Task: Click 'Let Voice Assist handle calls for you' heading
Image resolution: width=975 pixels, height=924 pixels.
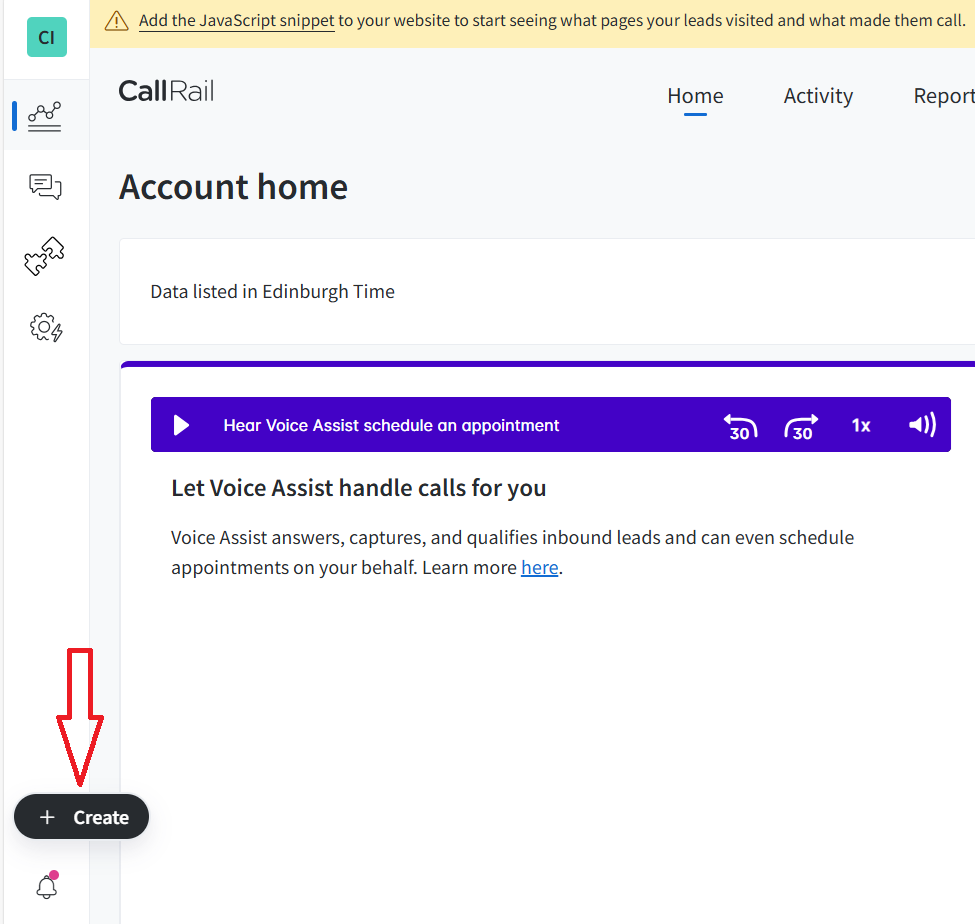Action: (x=359, y=488)
